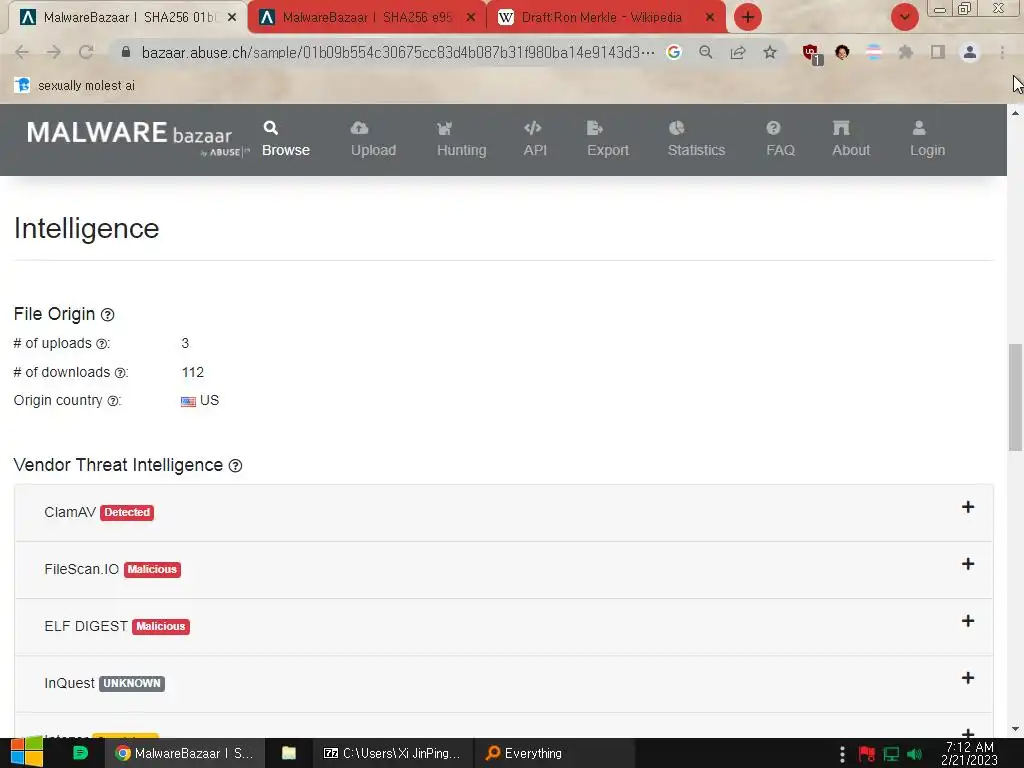Close the MalwareBazaar SHA256 e95 tab
The image size is (1024, 768).
(x=471, y=18)
